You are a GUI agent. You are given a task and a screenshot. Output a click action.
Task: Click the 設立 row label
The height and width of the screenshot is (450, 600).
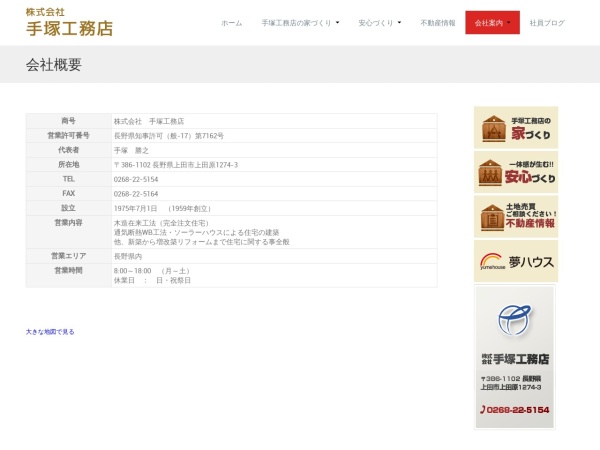(x=68, y=208)
